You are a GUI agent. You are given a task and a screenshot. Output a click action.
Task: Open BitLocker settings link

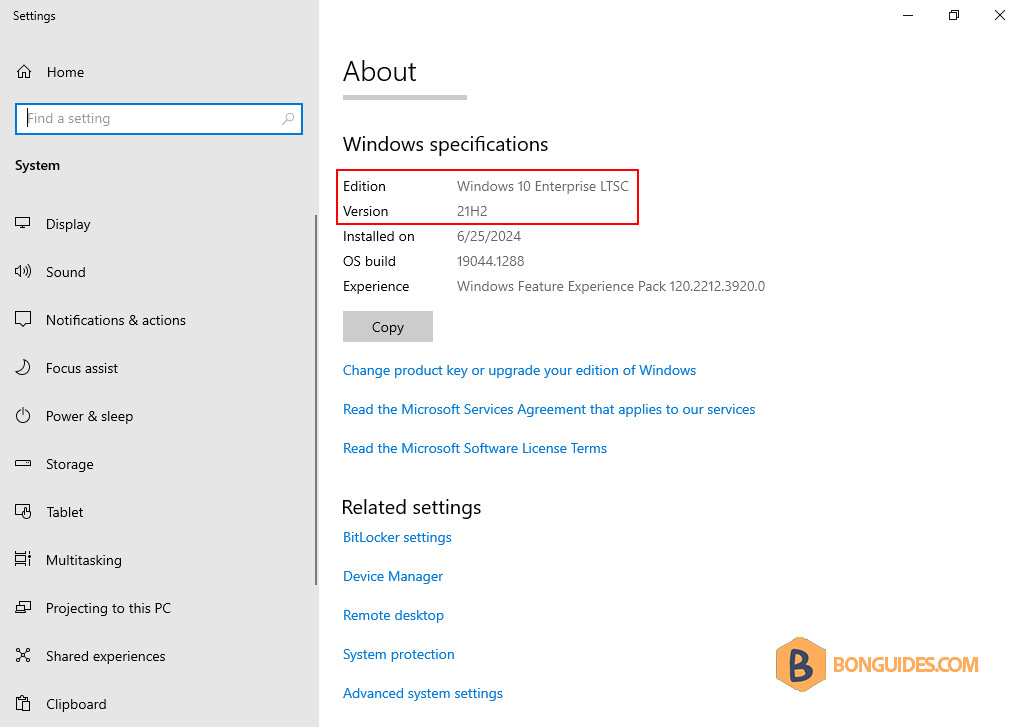click(x=397, y=537)
